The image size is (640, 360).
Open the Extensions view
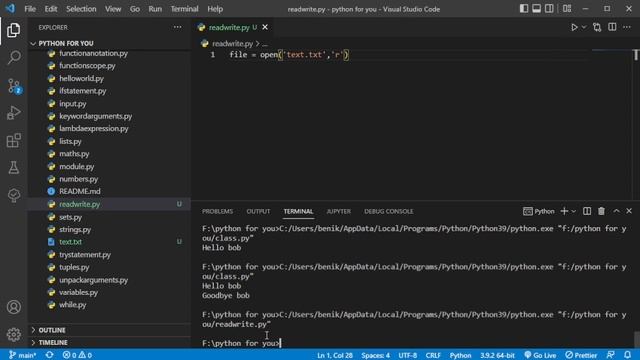(x=13, y=140)
